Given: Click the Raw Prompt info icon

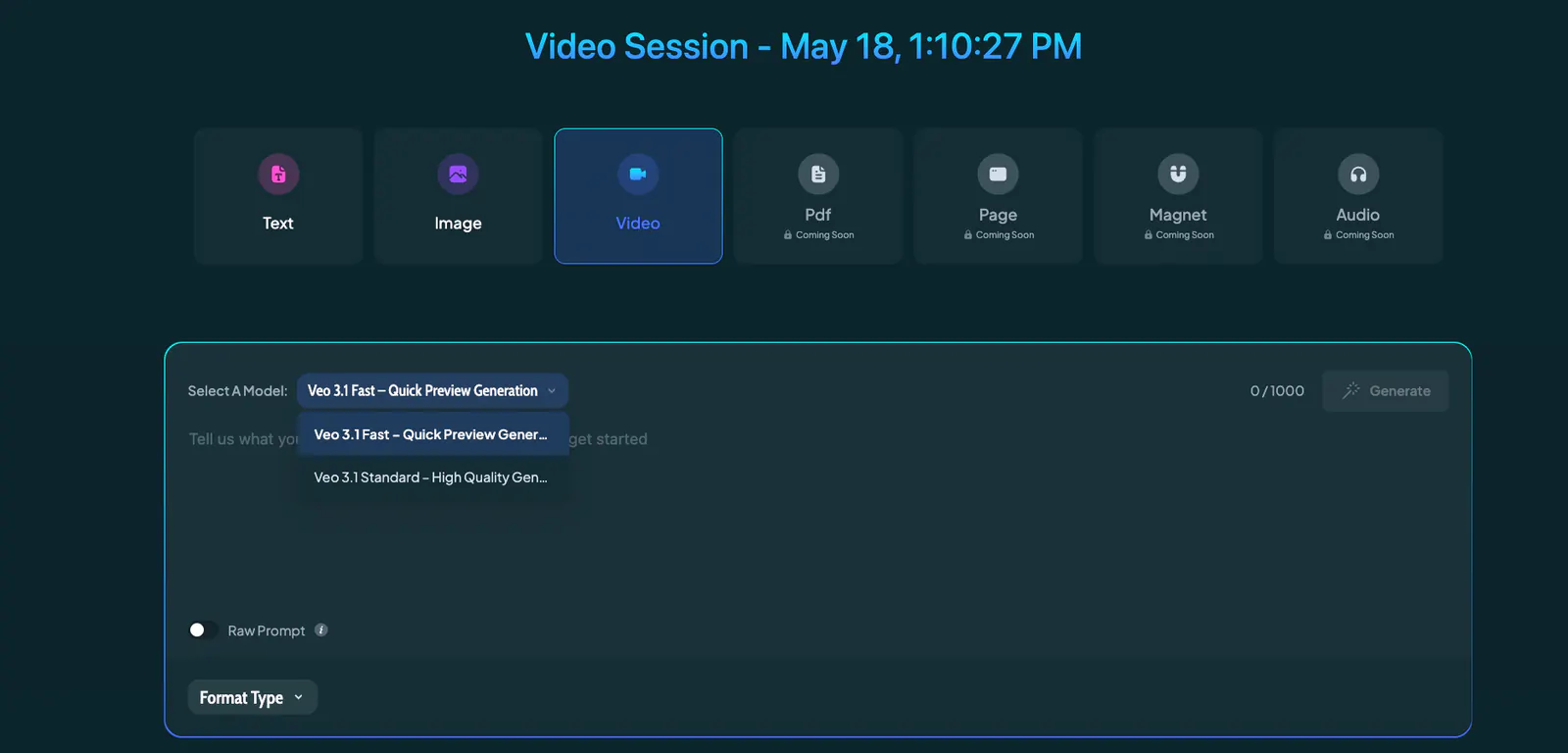Looking at the screenshot, I should [x=321, y=629].
